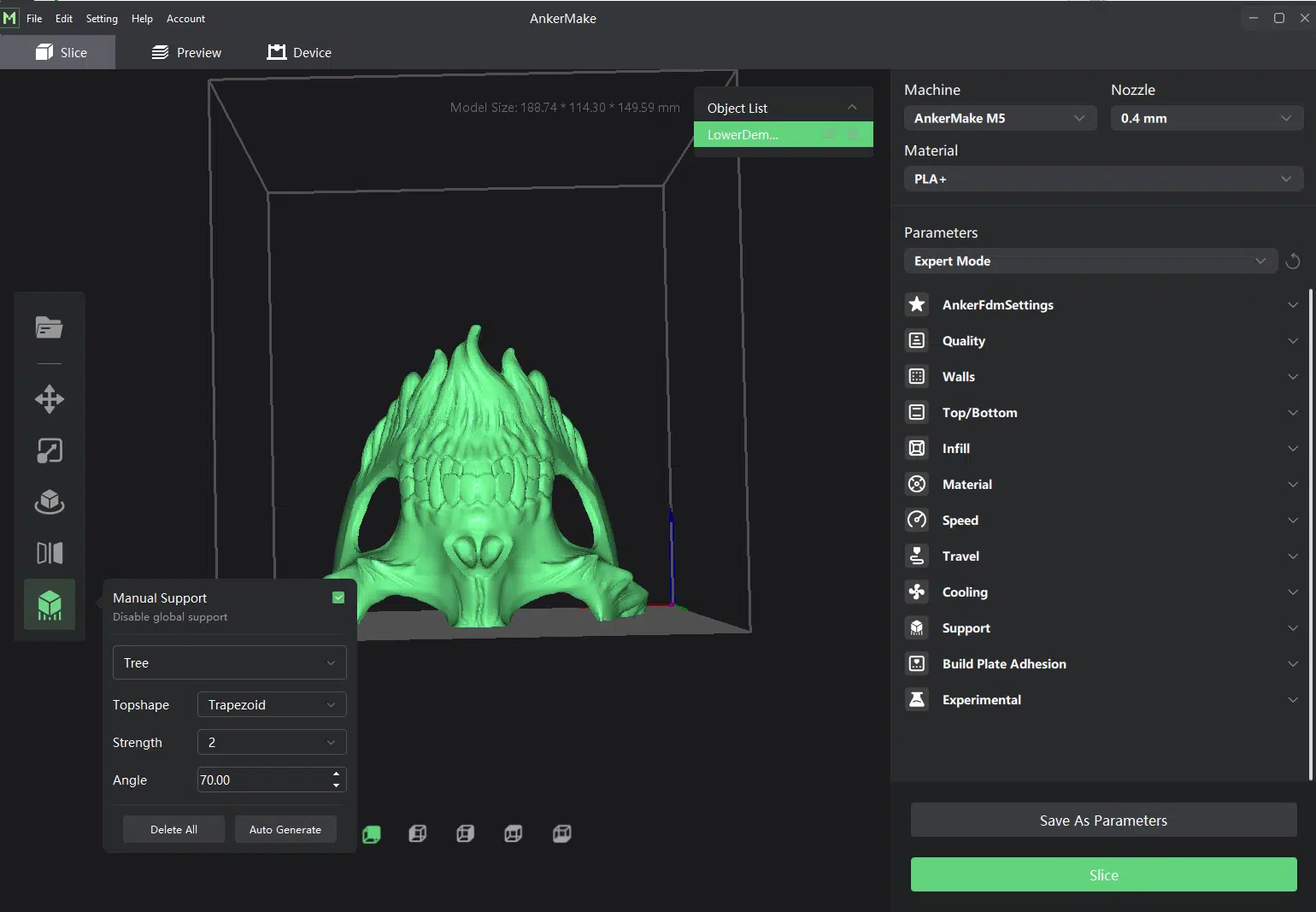Click the green Slice button
1316x912 pixels.
click(x=1103, y=874)
